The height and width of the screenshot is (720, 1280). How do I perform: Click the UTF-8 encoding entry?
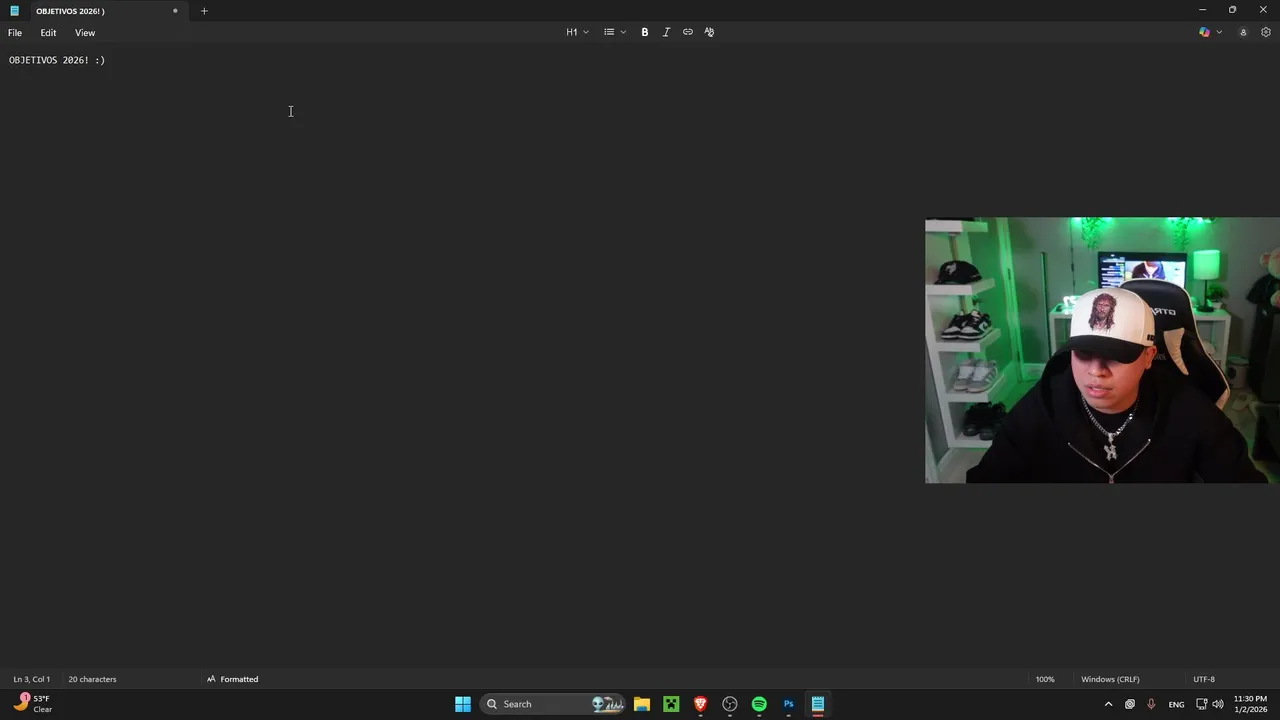coord(1204,679)
